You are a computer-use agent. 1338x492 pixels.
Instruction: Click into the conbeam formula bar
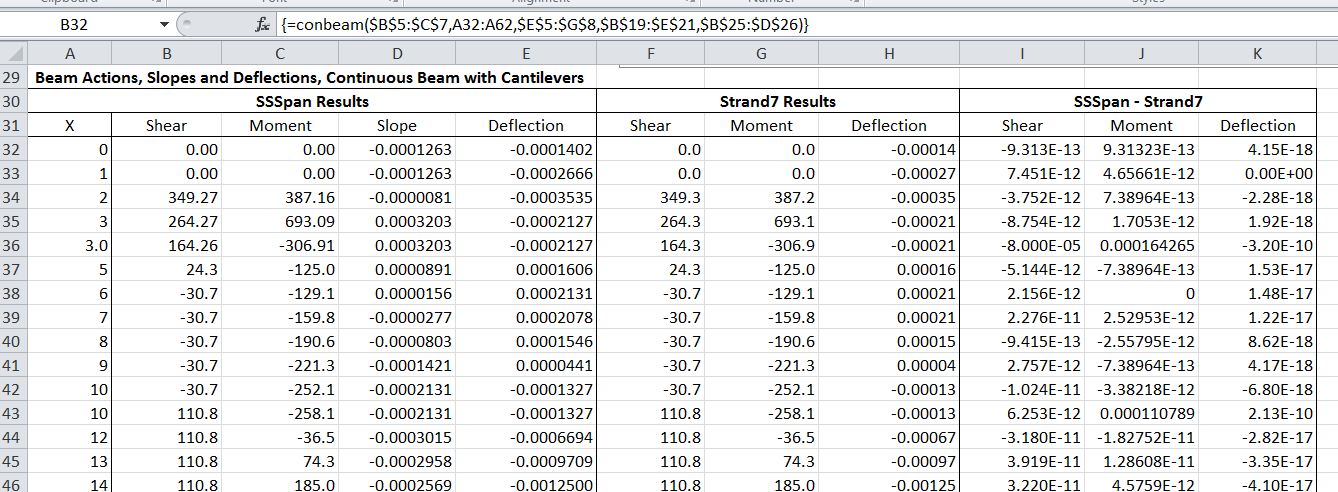[700, 23]
